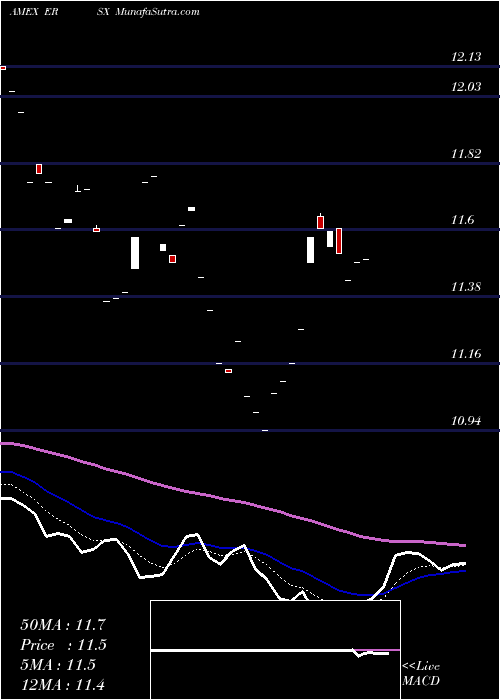
Task: Click the 11.6 price level label
Action: click(462, 220)
